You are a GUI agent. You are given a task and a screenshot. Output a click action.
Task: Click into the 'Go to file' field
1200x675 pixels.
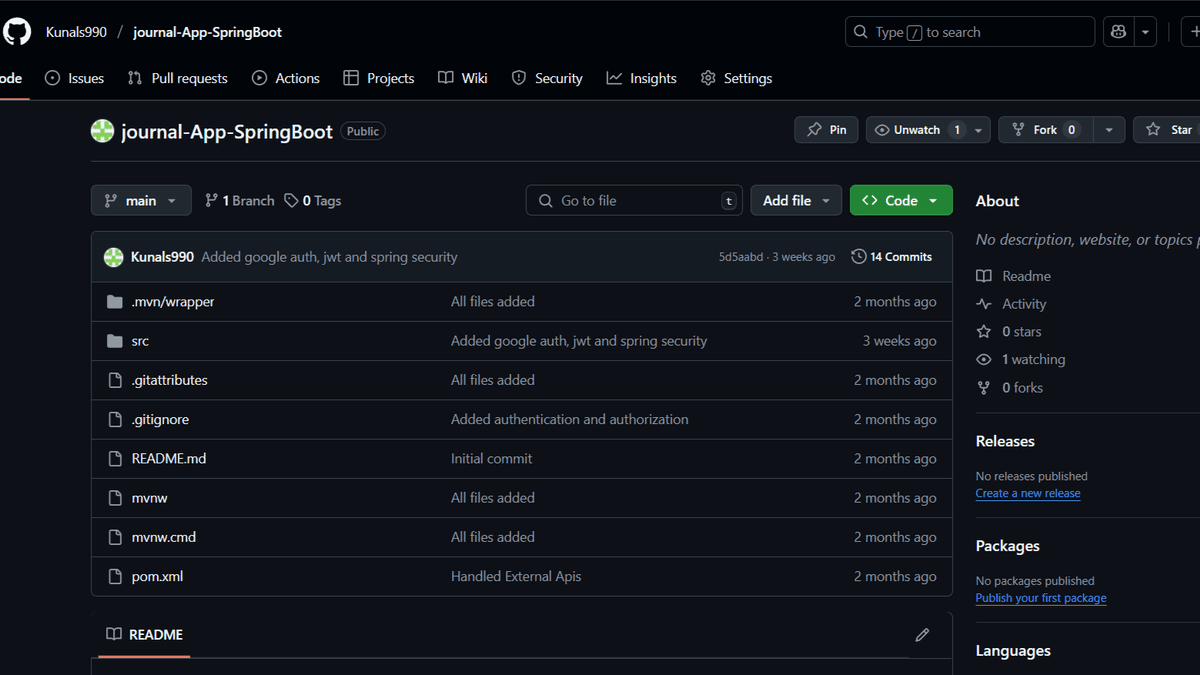point(634,201)
